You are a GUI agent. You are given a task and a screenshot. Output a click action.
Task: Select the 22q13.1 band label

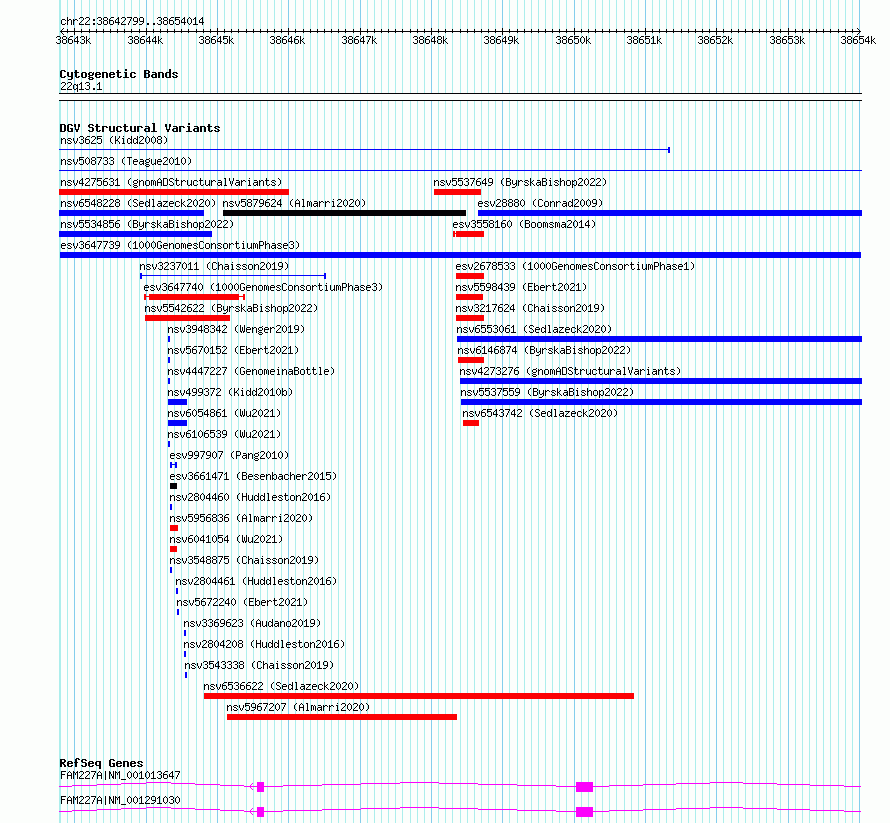coord(81,86)
